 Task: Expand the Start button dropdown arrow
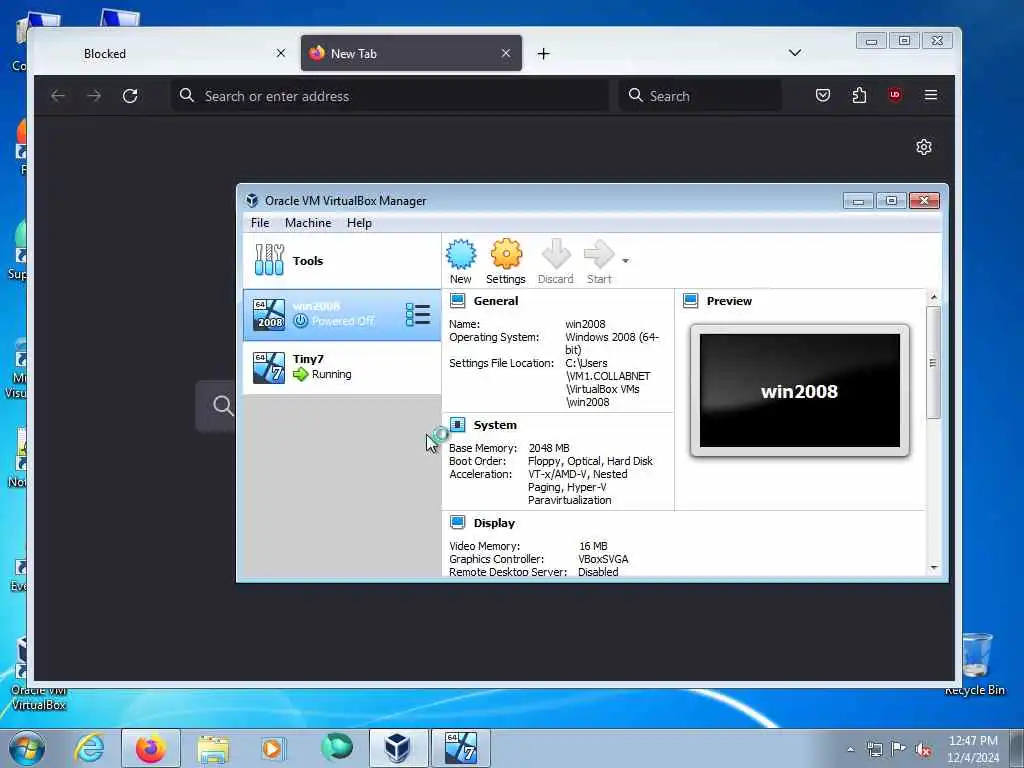[625, 261]
